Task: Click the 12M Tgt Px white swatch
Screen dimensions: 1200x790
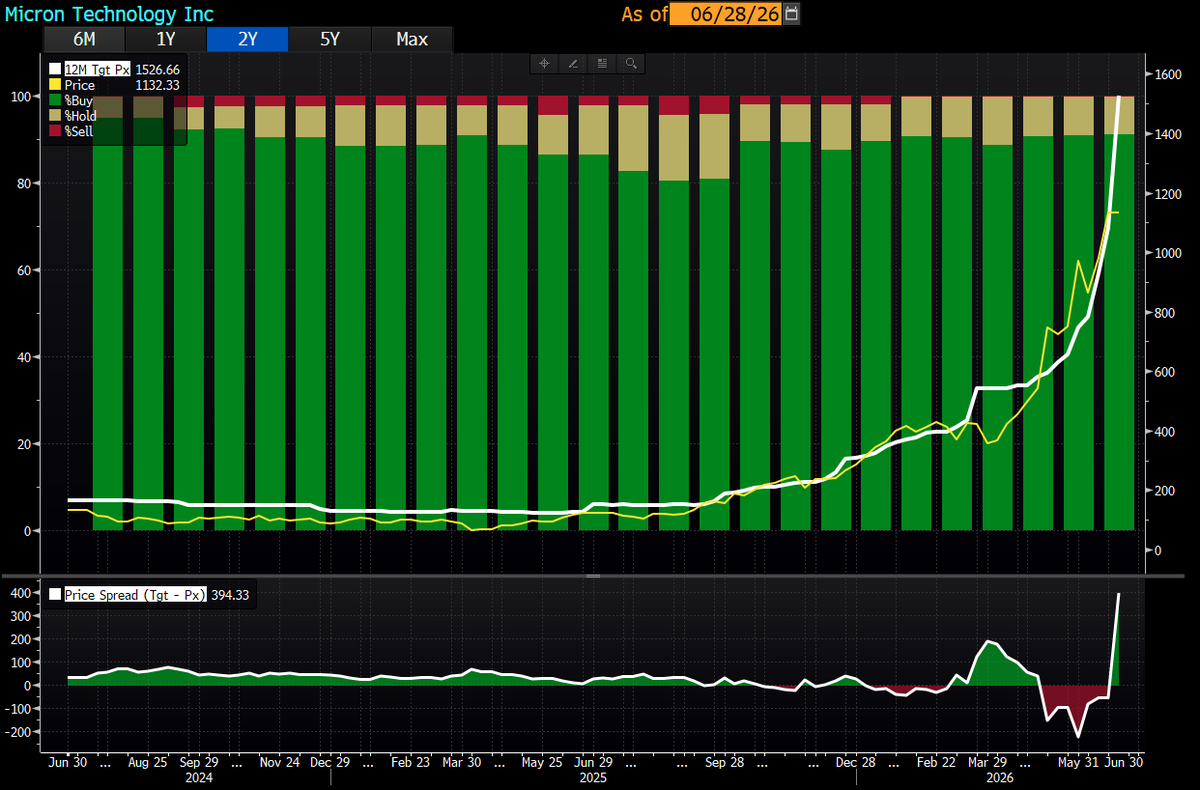Action: click(x=56, y=71)
